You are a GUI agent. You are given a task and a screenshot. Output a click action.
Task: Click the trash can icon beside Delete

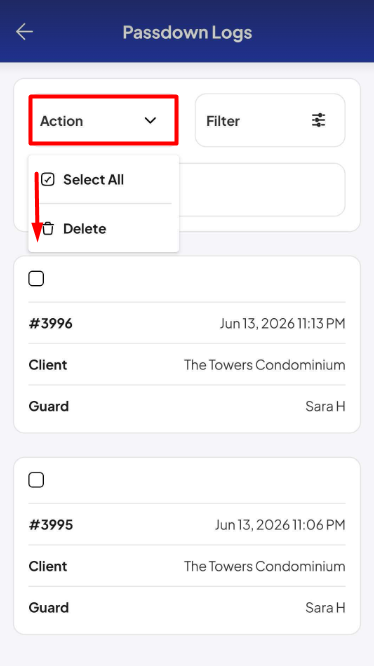coord(48,229)
